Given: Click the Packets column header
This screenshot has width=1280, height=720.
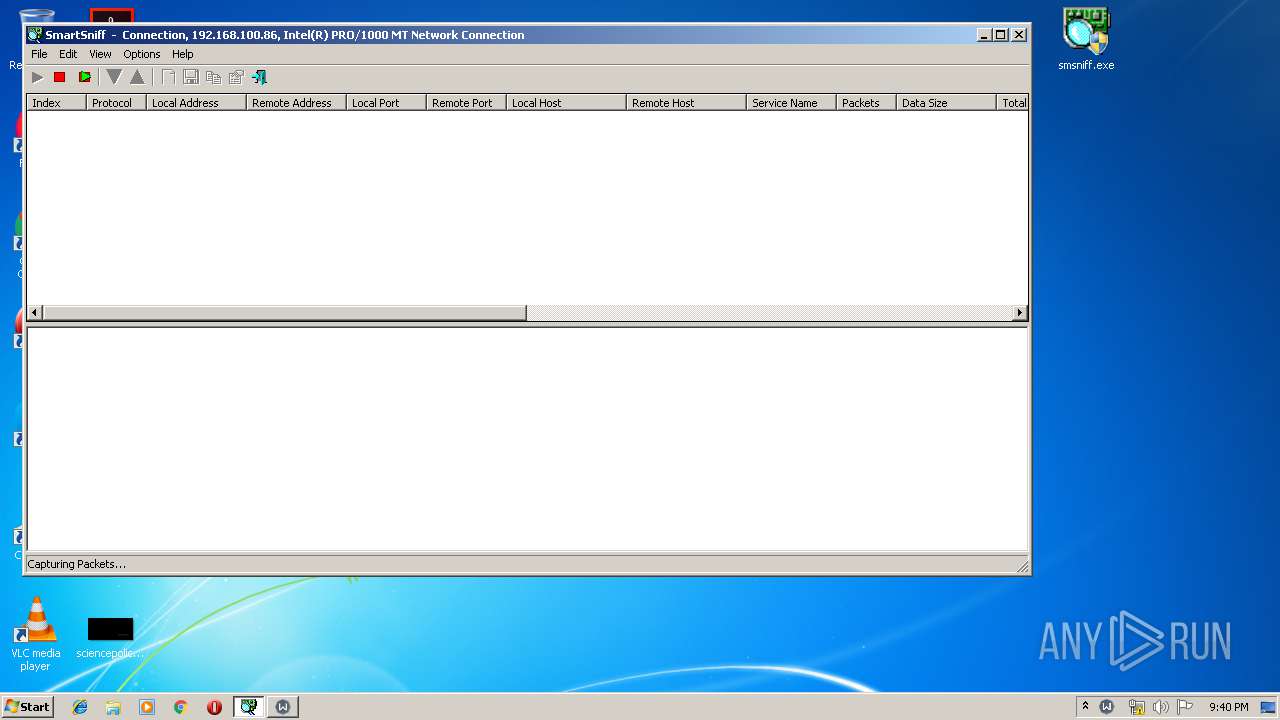Looking at the screenshot, I should (x=866, y=103).
